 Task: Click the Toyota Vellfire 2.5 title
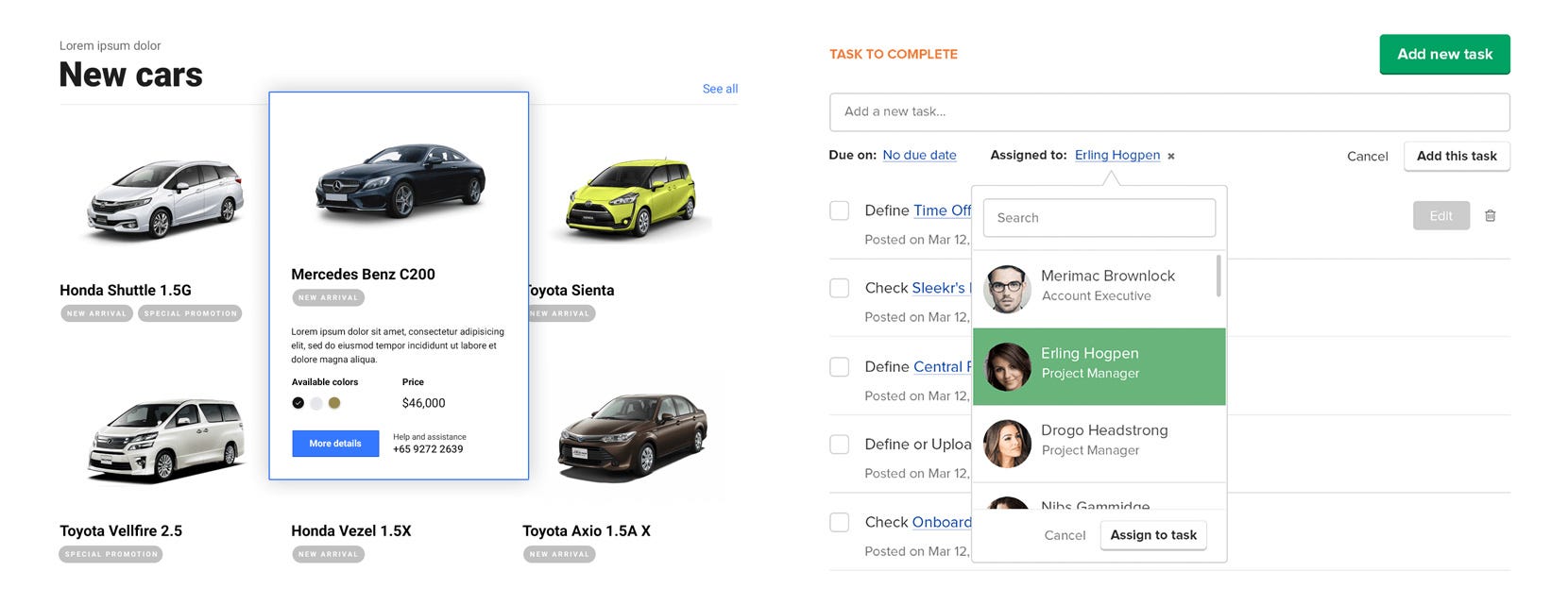(x=121, y=531)
